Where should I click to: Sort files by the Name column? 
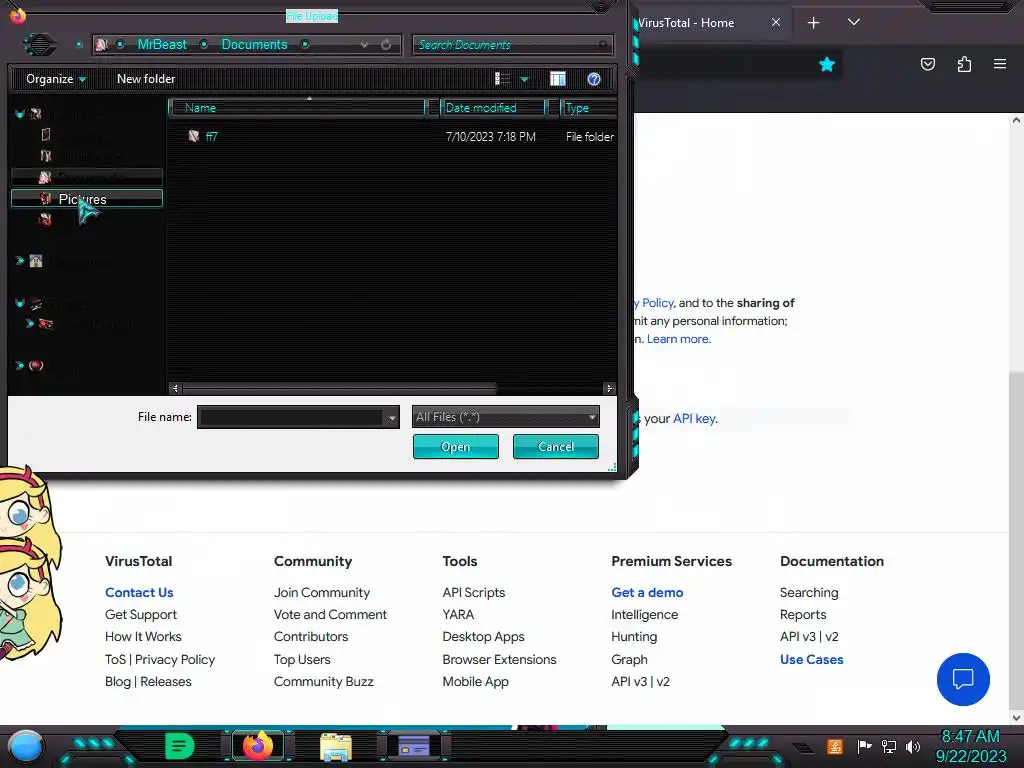[x=297, y=108]
